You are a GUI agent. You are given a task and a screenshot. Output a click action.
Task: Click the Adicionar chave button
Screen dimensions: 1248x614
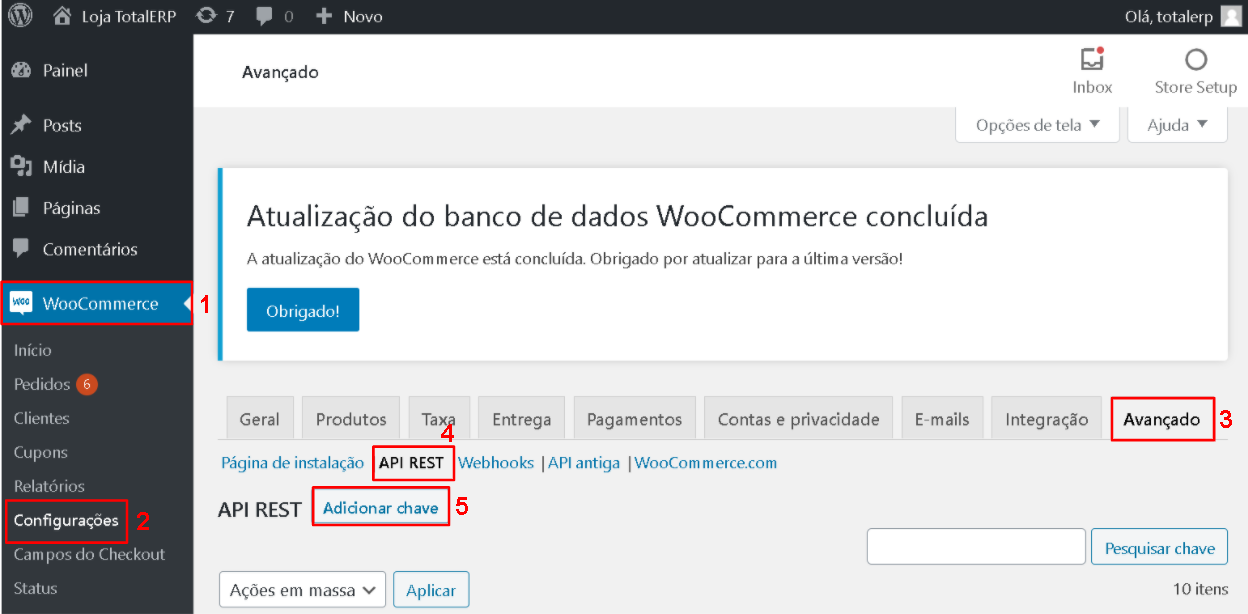[x=381, y=508]
